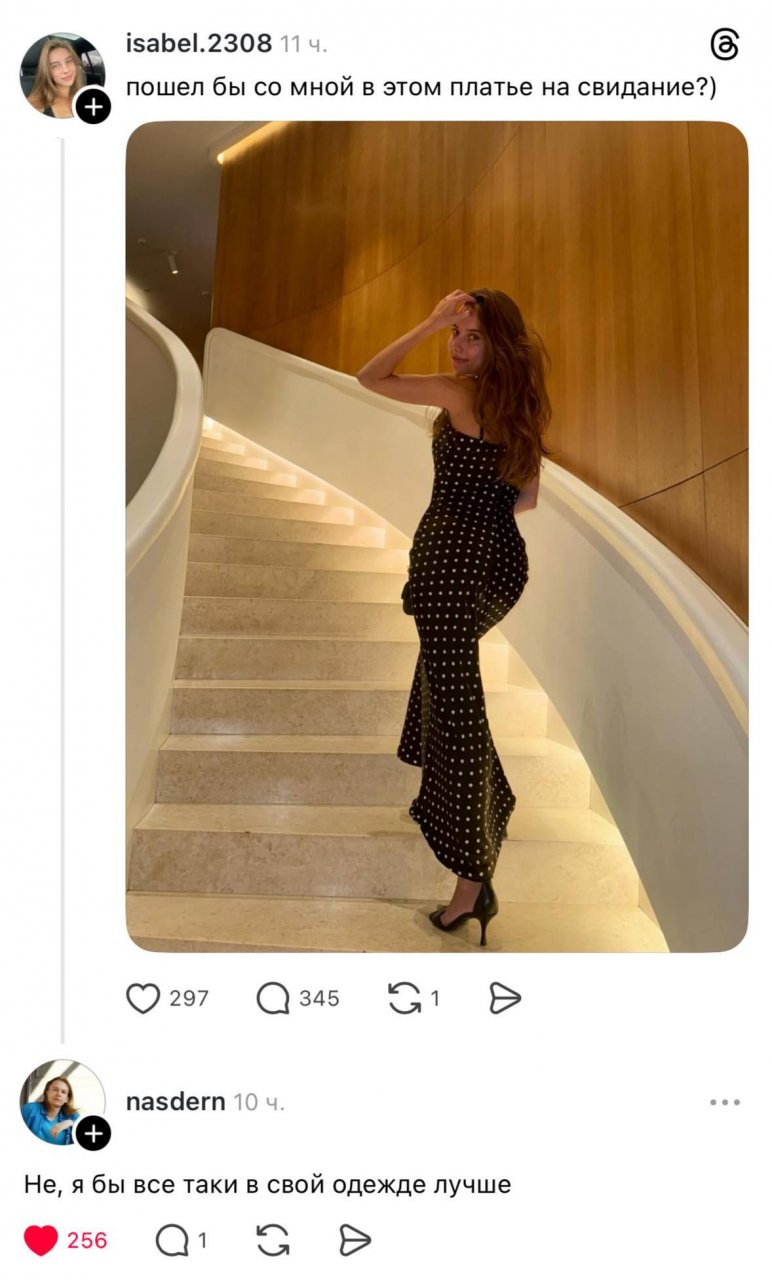772x1280 pixels.
Task: Reply to nasdern comment bubble icon
Action: pos(172,1241)
